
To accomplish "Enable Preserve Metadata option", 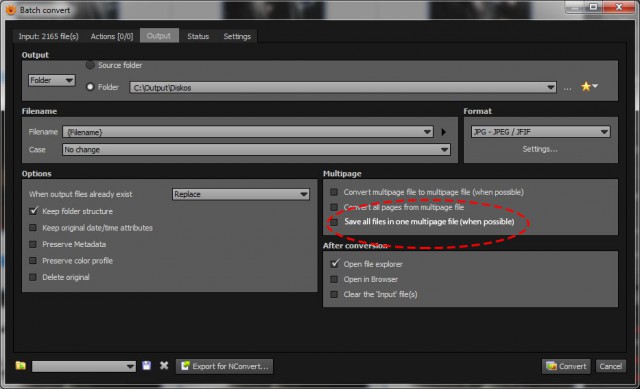I will 33,244.
